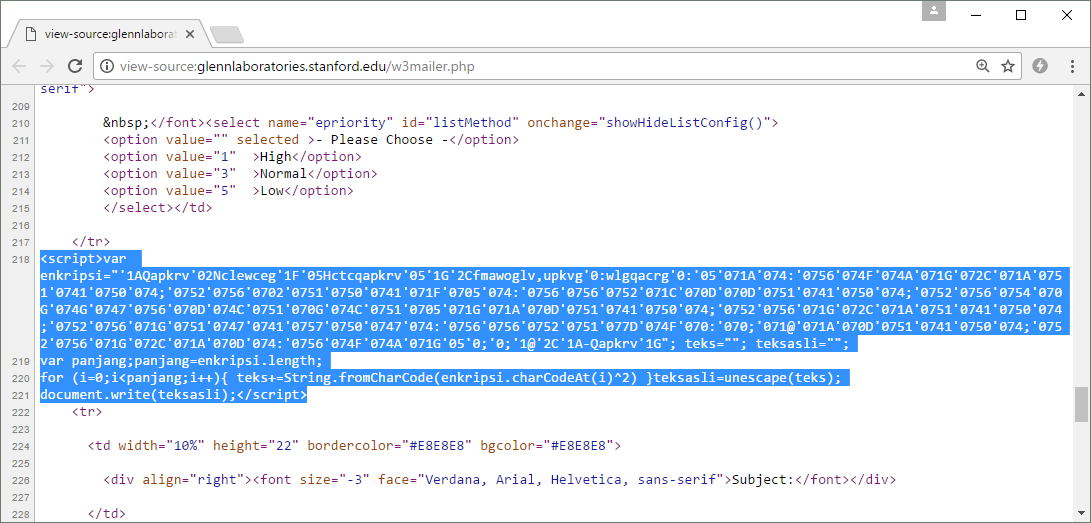Image resolution: width=1091 pixels, height=523 pixels.
Task: Open the zoom magnifier in address bar
Action: point(982,66)
